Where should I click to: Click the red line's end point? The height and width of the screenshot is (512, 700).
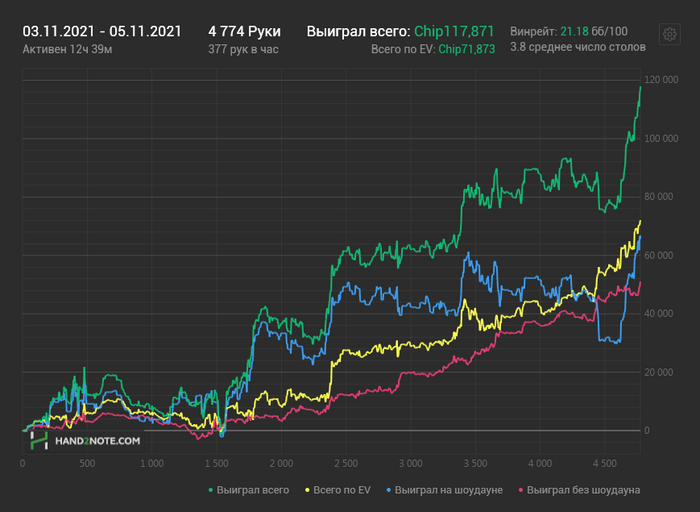click(641, 282)
